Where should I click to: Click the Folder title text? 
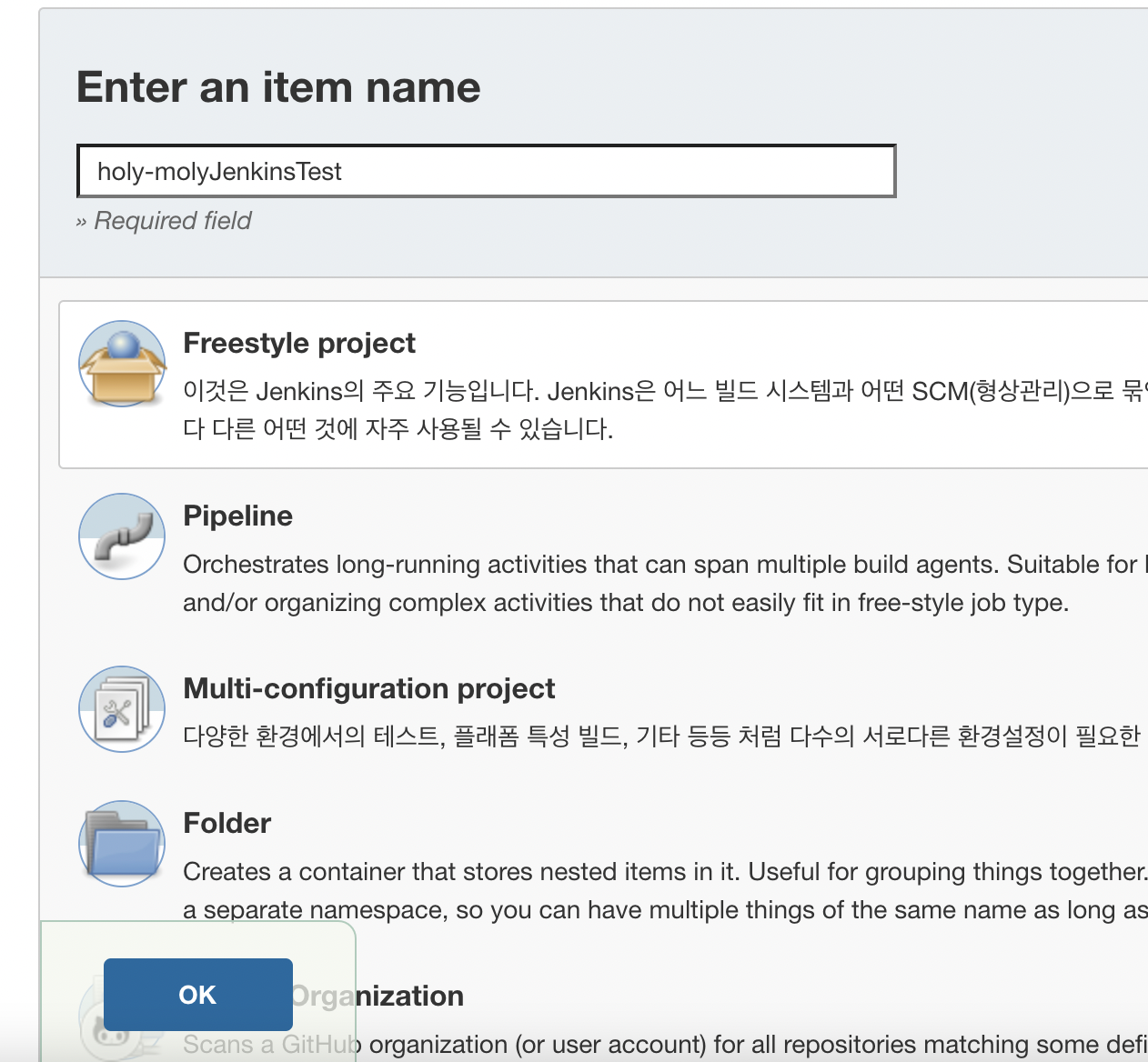(227, 823)
